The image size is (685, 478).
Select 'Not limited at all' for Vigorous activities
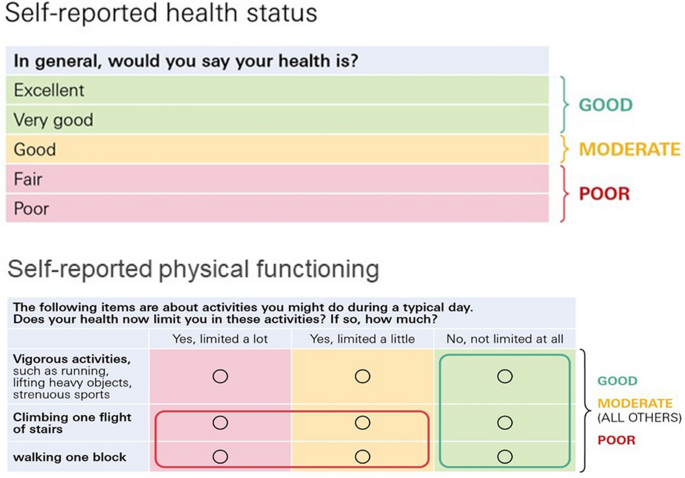pyautogui.click(x=504, y=377)
